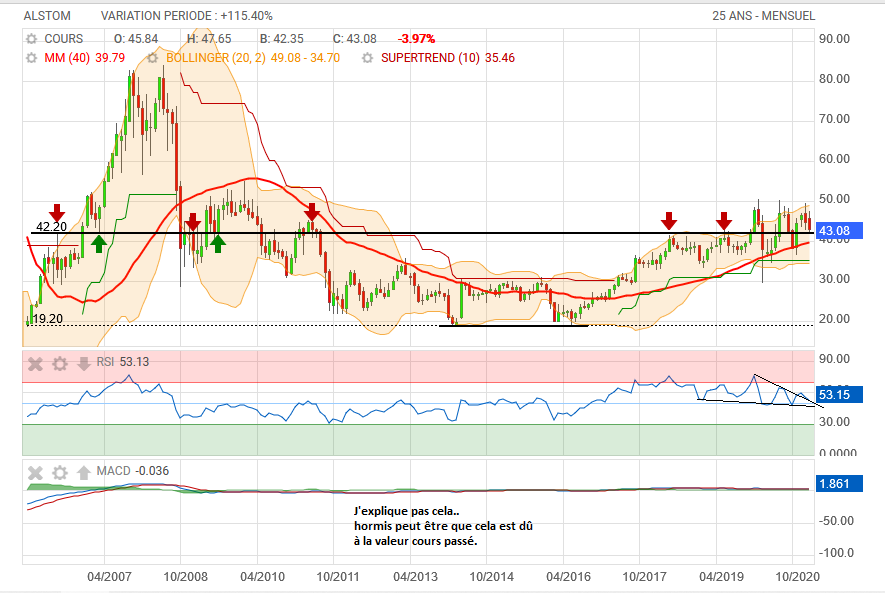Open settings gear for BOLLINGER indicator
885x593 pixels.
(x=152, y=58)
